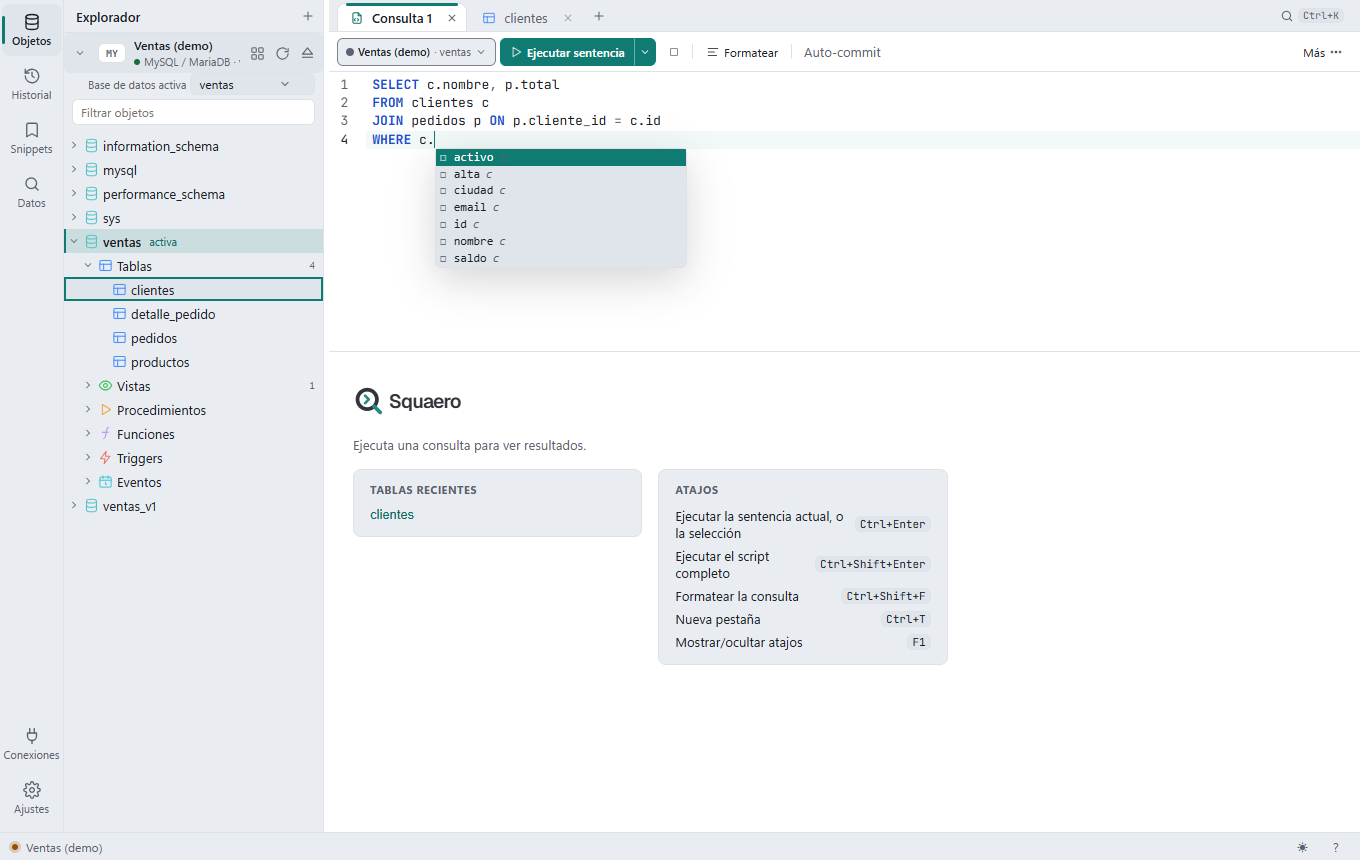
Task: Close the Consulta 1 tab
Action: [452, 18]
